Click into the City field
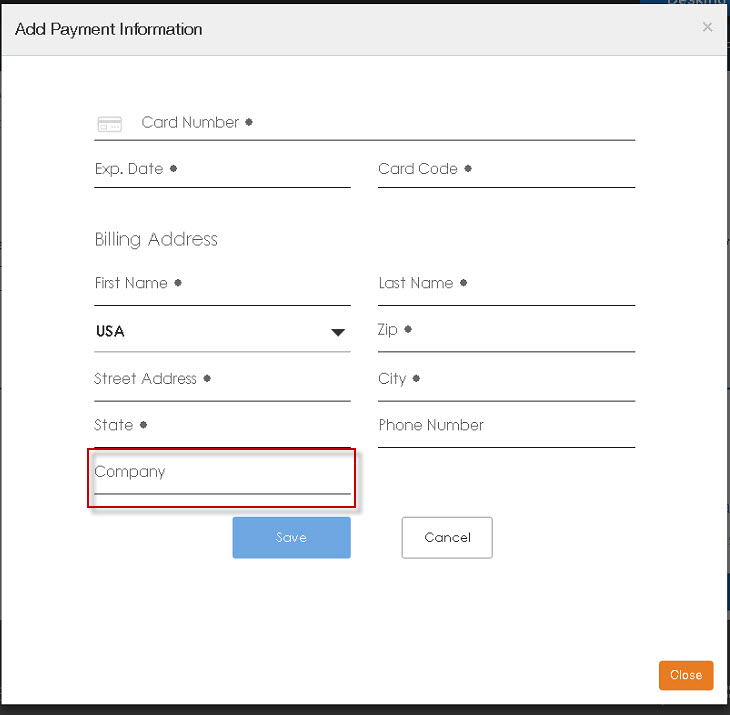The height and width of the screenshot is (715, 730). click(506, 380)
